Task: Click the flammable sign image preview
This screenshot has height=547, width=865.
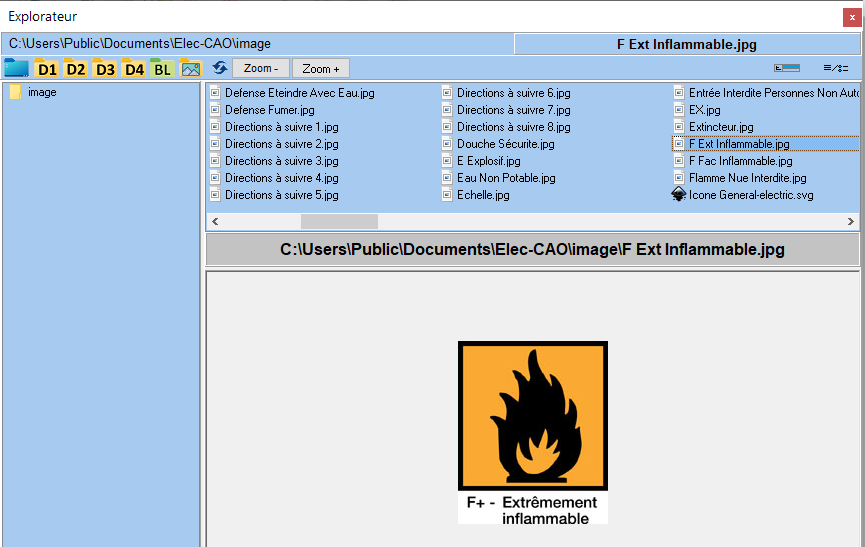Action: pyautogui.click(x=532, y=432)
